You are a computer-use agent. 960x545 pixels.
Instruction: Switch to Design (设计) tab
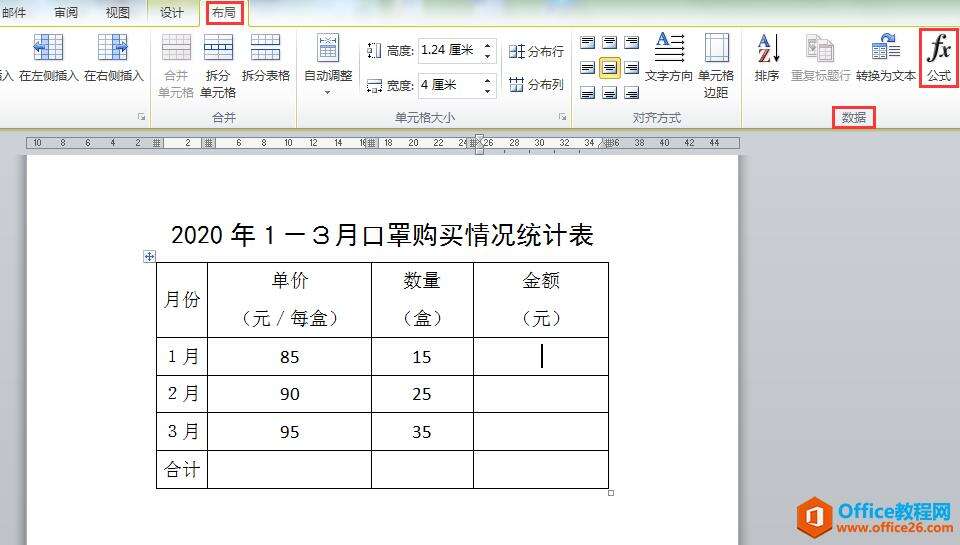coord(171,12)
